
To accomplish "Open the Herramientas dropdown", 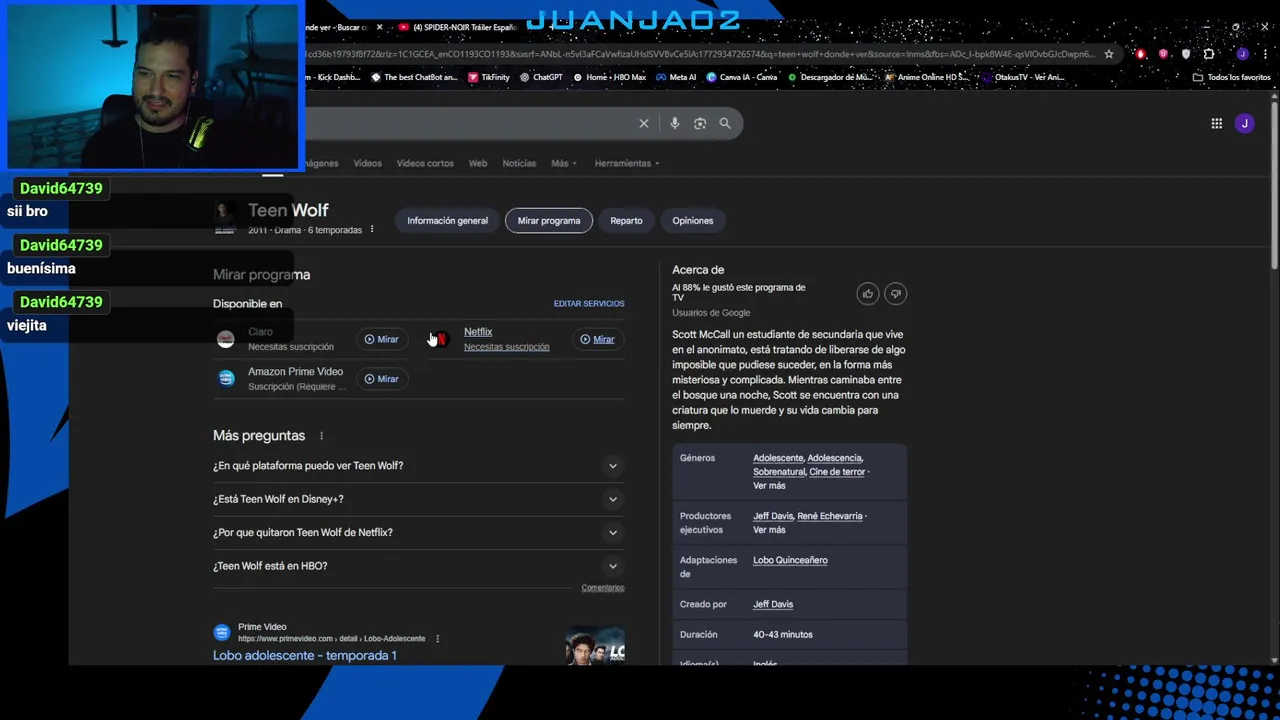I will click(627, 163).
